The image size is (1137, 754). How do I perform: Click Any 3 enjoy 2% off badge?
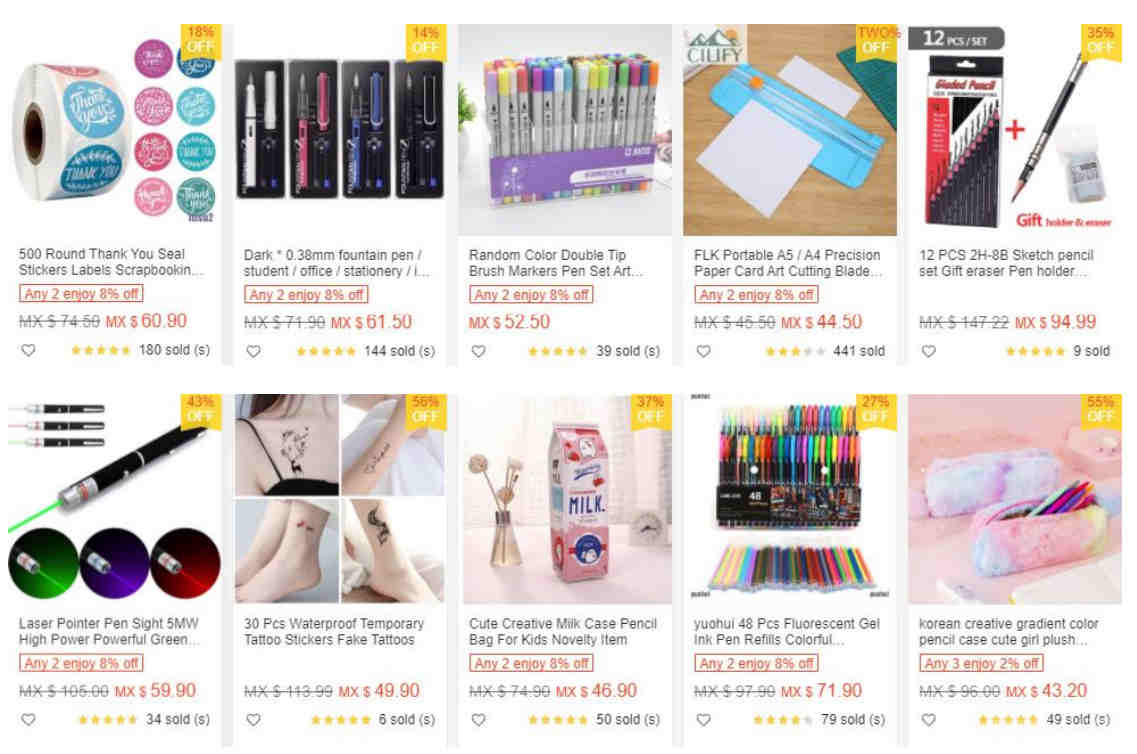(x=982, y=663)
